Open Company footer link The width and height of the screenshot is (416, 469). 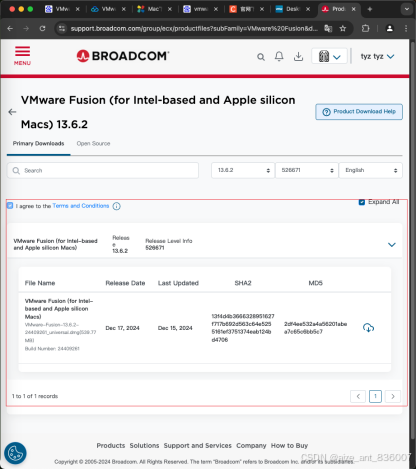(x=251, y=446)
